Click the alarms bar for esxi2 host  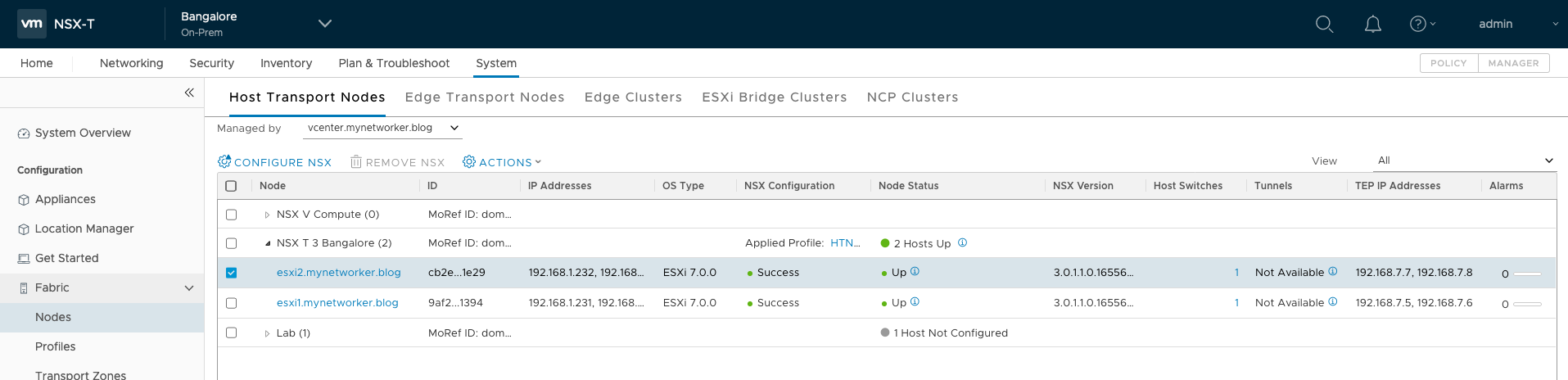(1527, 274)
